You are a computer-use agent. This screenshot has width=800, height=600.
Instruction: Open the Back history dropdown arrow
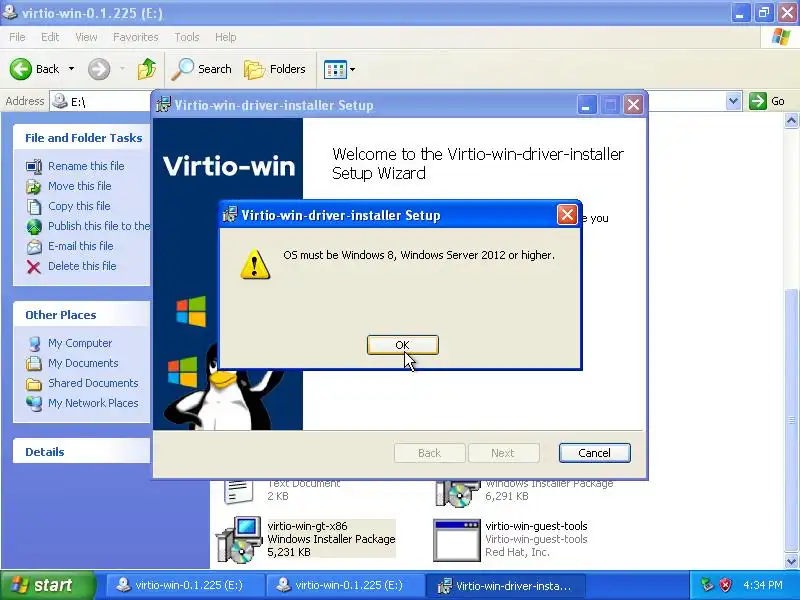(x=71, y=69)
